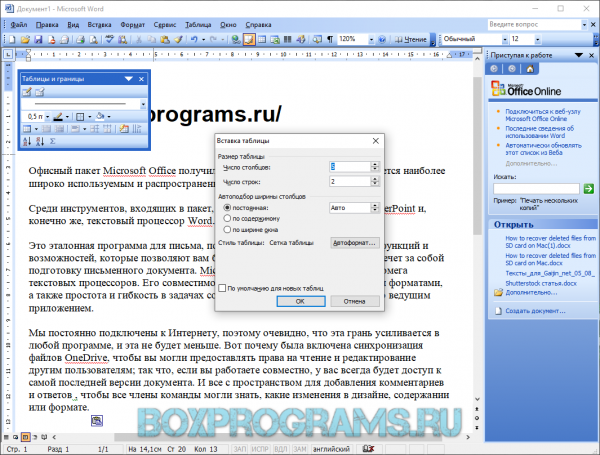Click the number of columns input field
This screenshot has width=600, height=455.
(350, 166)
